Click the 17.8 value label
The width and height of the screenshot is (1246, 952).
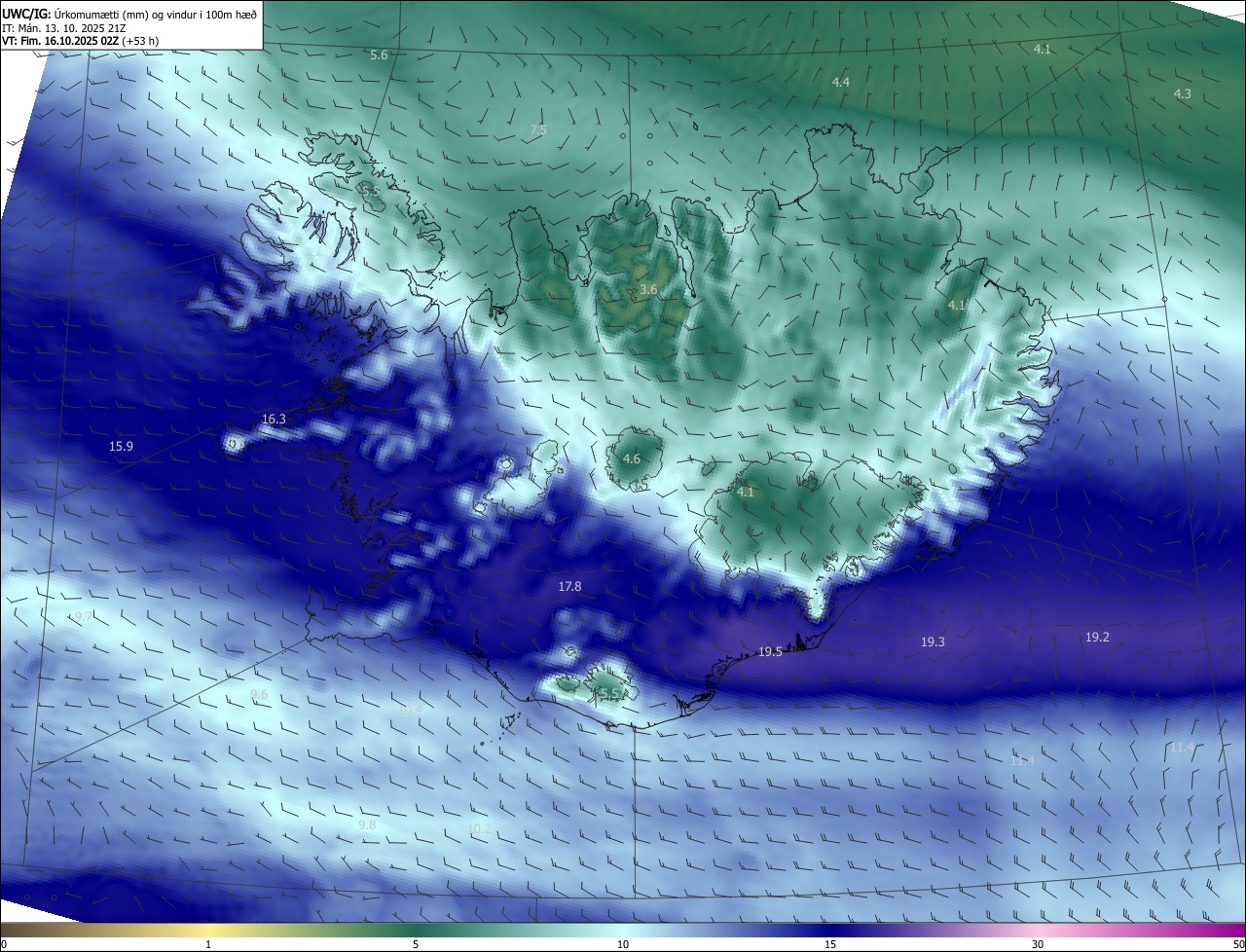click(x=569, y=587)
